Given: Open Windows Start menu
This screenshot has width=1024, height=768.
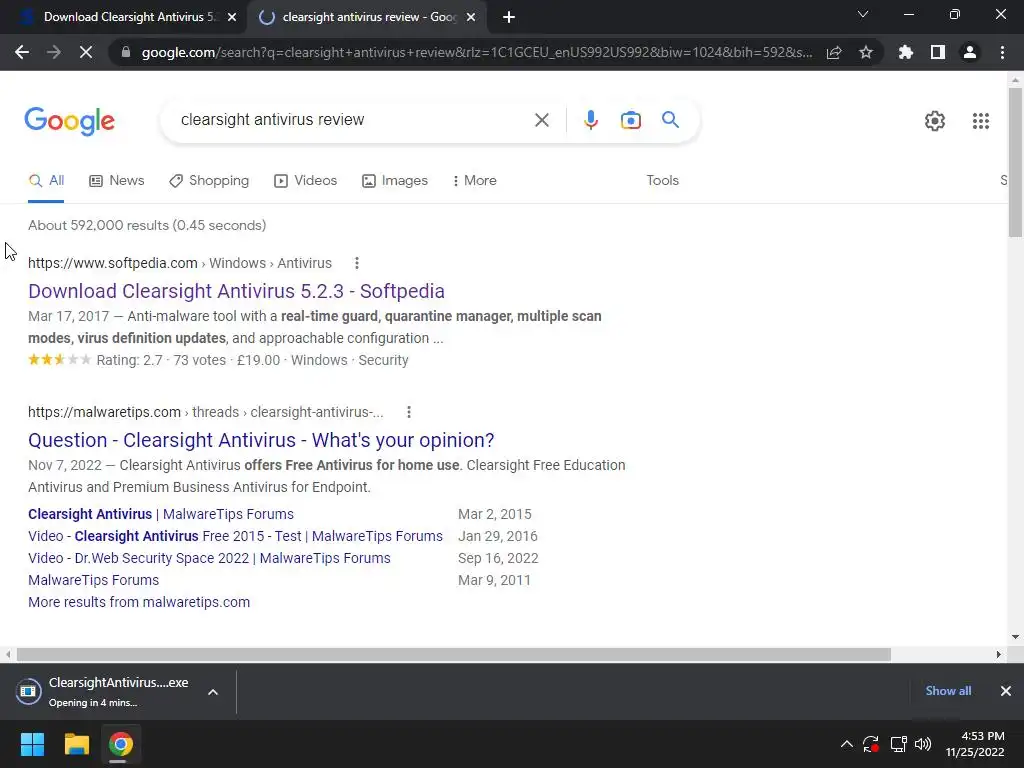Looking at the screenshot, I should [32, 744].
